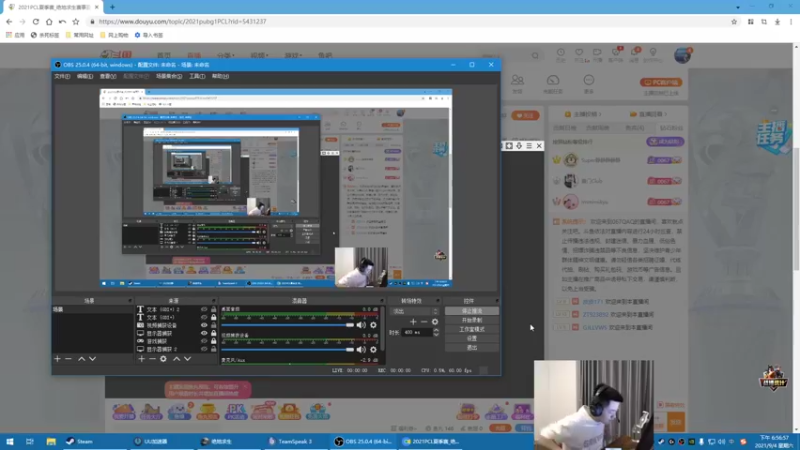The width and height of the screenshot is (800, 450).
Task: Click the Studio Mode button in OBS
Action: (x=472, y=329)
